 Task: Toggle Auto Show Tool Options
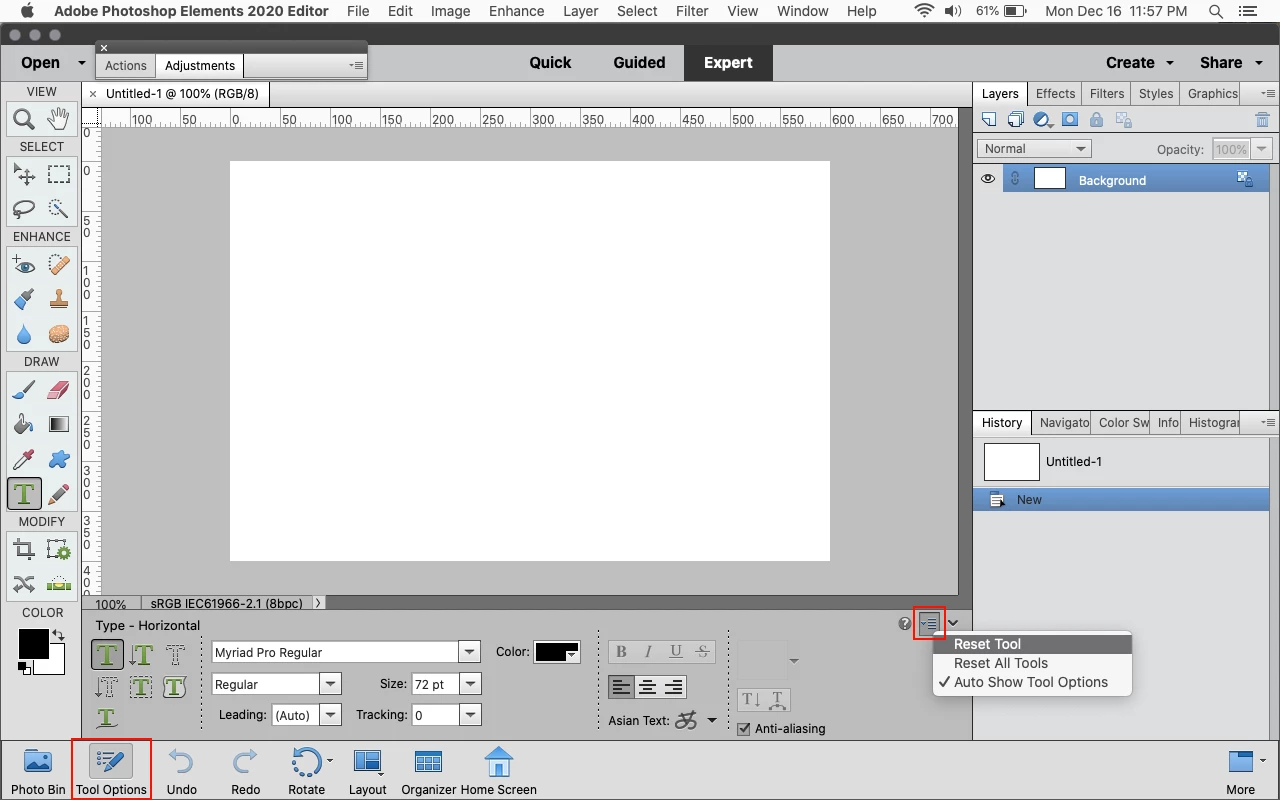click(1031, 682)
